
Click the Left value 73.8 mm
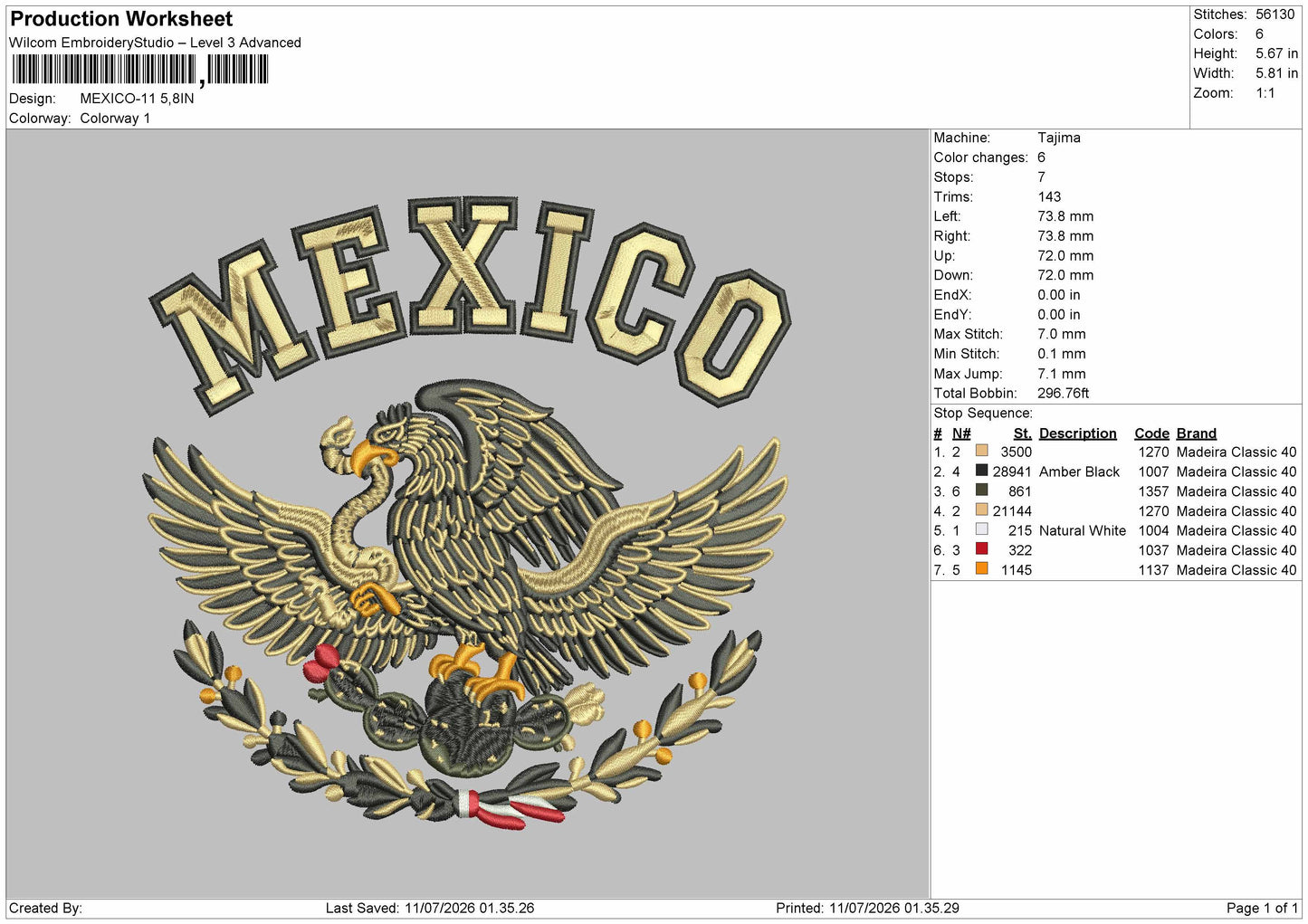click(1065, 216)
